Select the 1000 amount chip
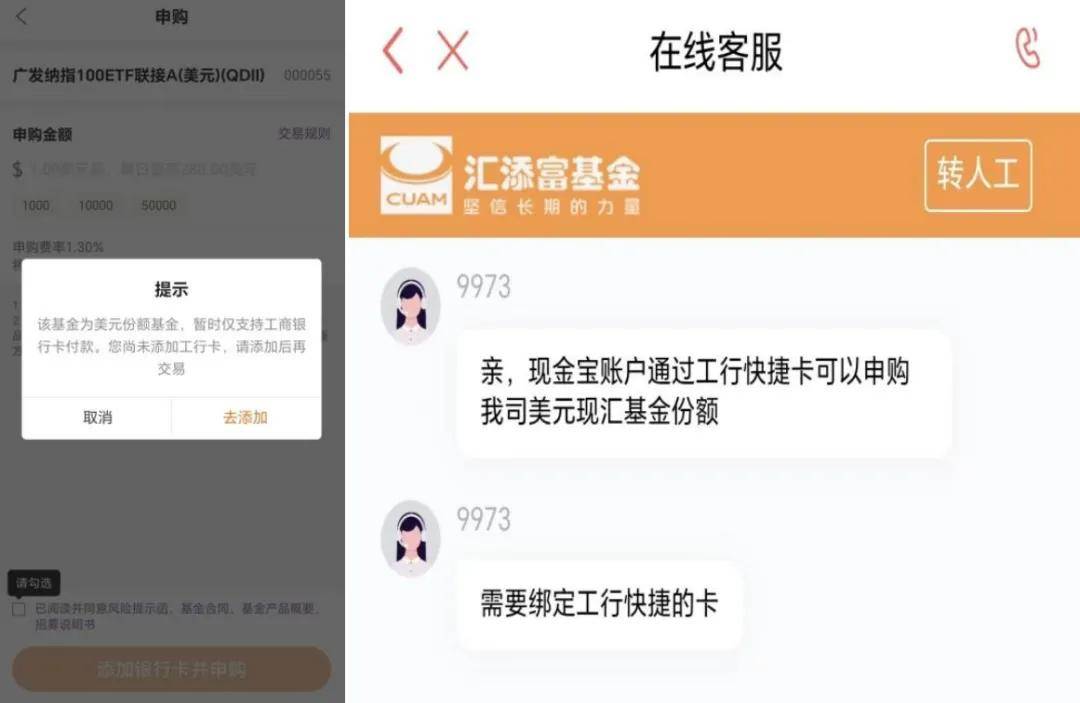This screenshot has width=1080, height=703. point(36,205)
